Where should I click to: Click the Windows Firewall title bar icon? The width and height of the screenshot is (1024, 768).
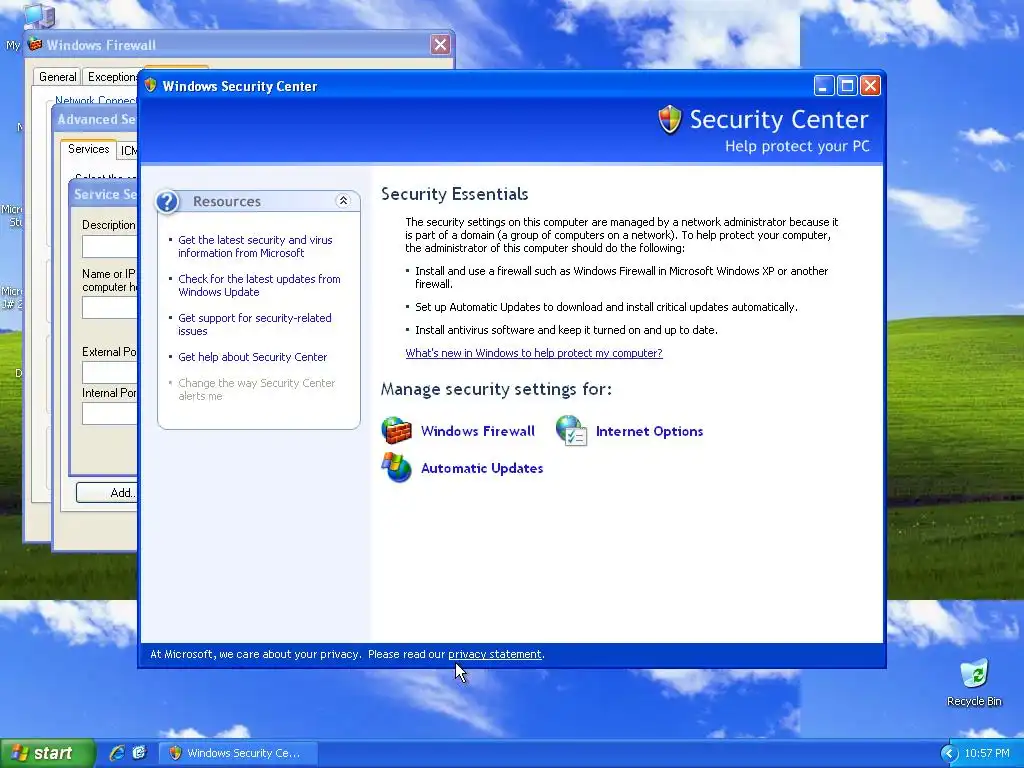(x=35, y=44)
